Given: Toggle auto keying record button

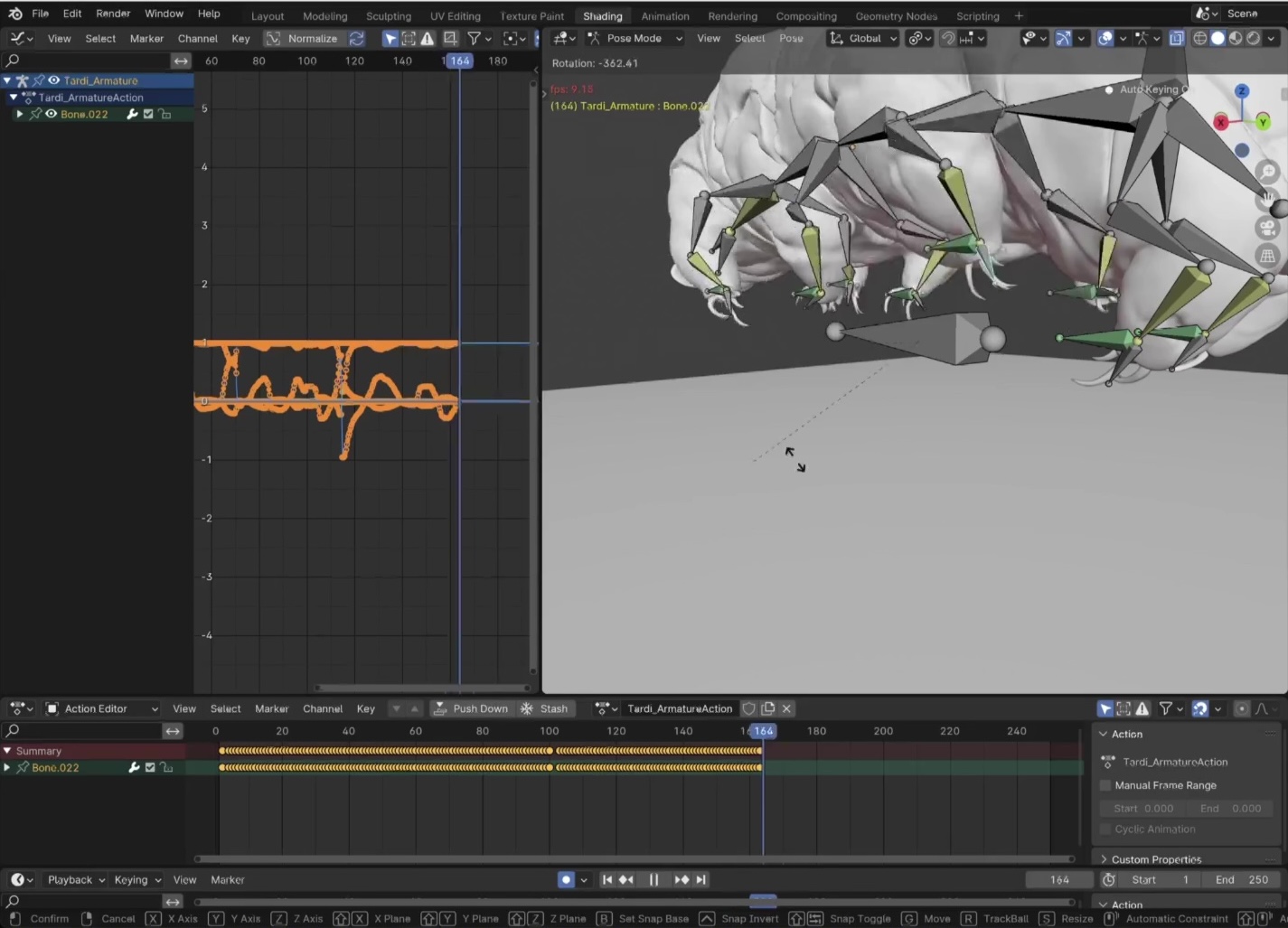Looking at the screenshot, I should (x=566, y=879).
